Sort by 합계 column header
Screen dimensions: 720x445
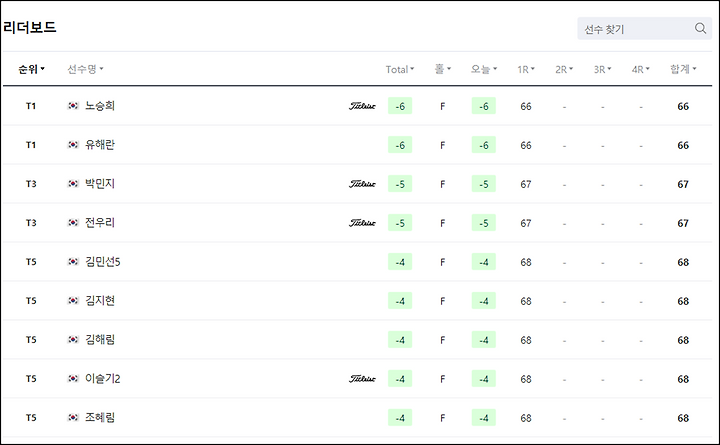[x=683, y=69]
